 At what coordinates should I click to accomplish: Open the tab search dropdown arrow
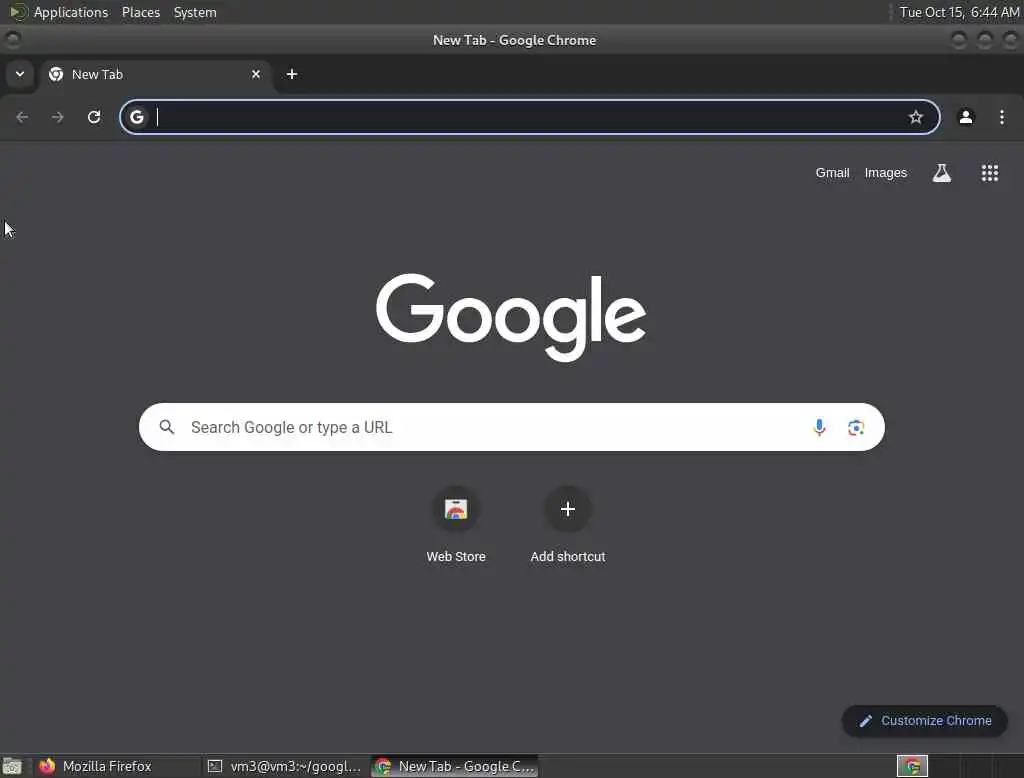coord(20,74)
